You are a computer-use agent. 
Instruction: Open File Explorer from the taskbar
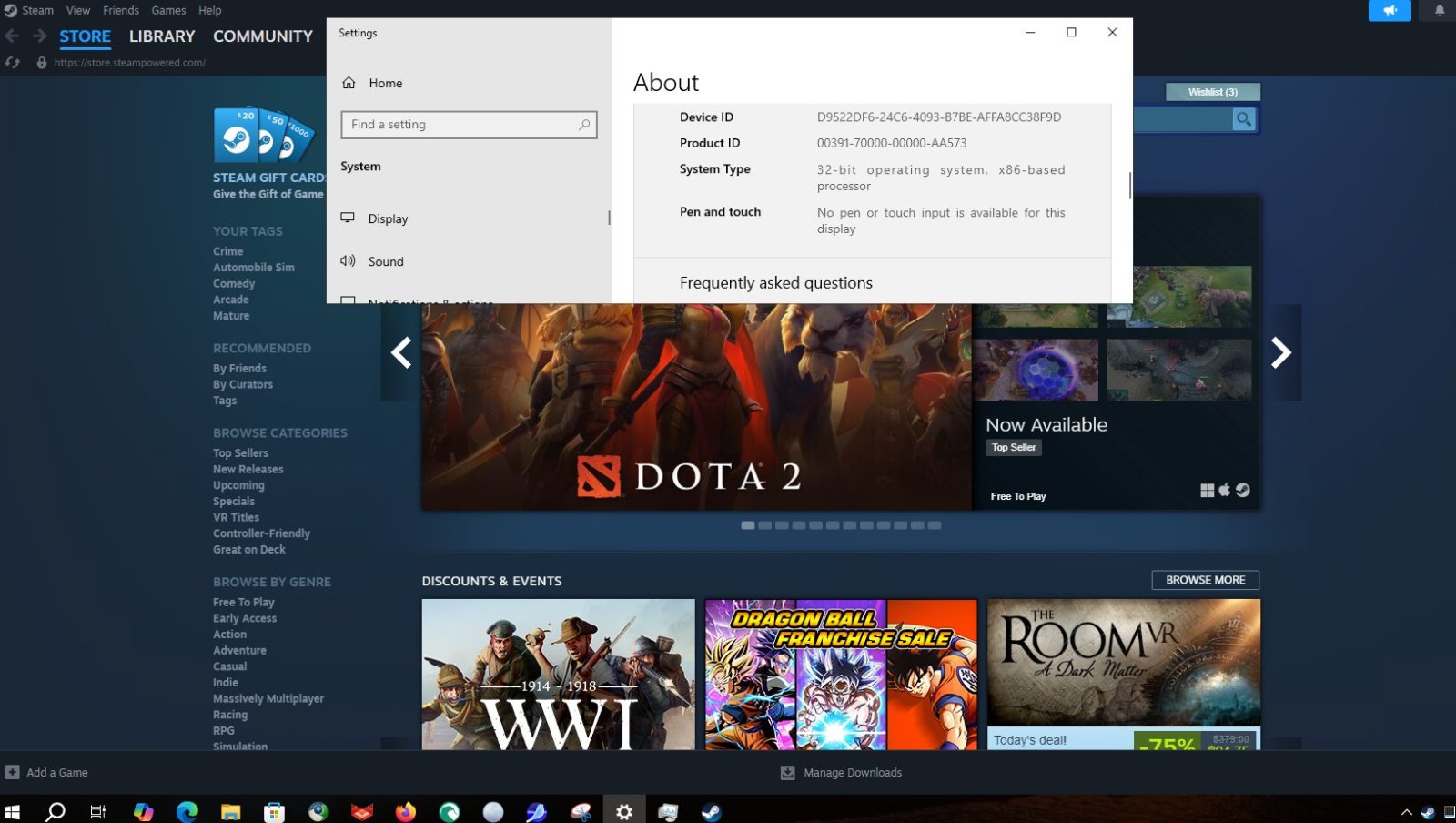230,811
